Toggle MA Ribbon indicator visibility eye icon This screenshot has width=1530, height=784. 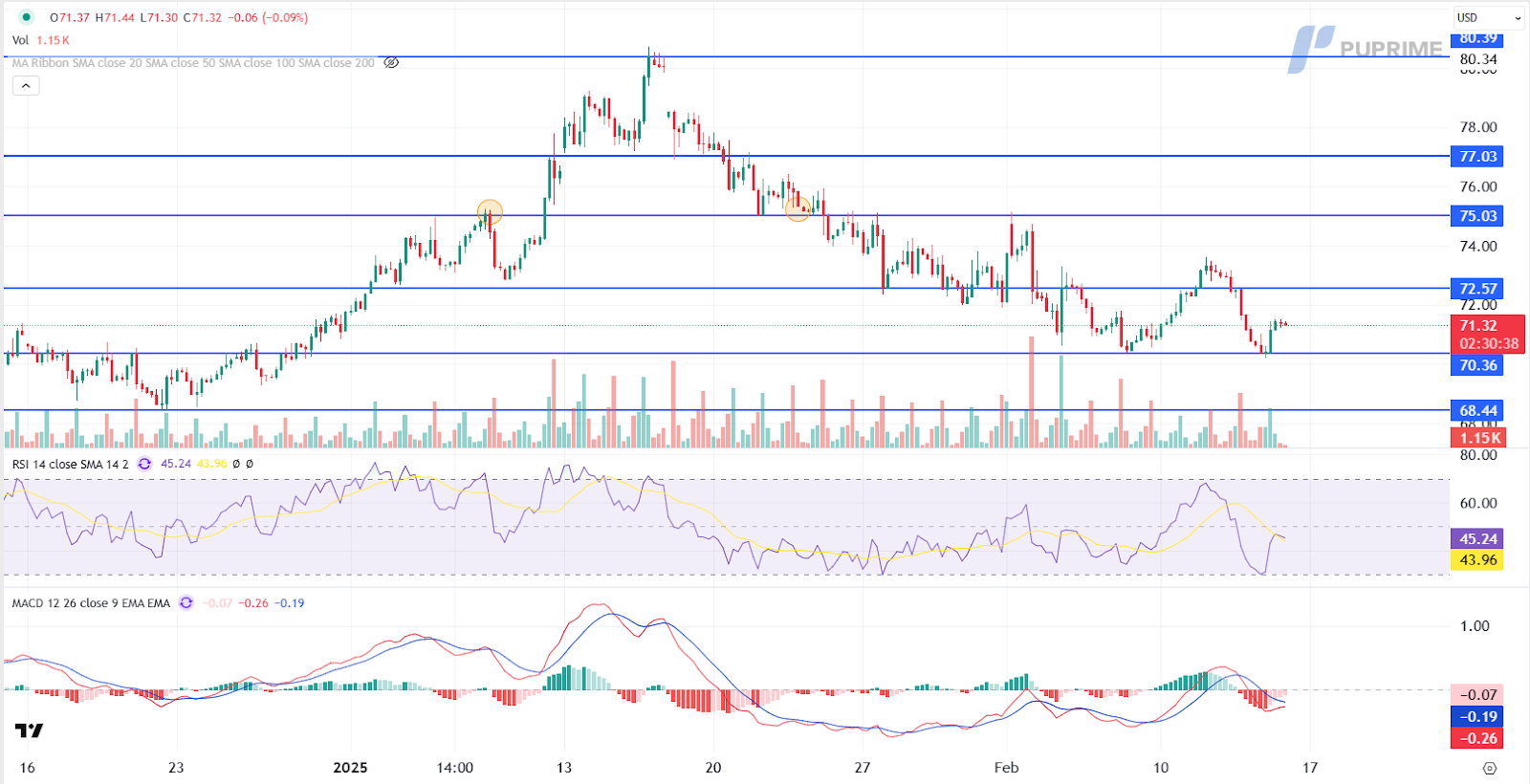pos(391,63)
